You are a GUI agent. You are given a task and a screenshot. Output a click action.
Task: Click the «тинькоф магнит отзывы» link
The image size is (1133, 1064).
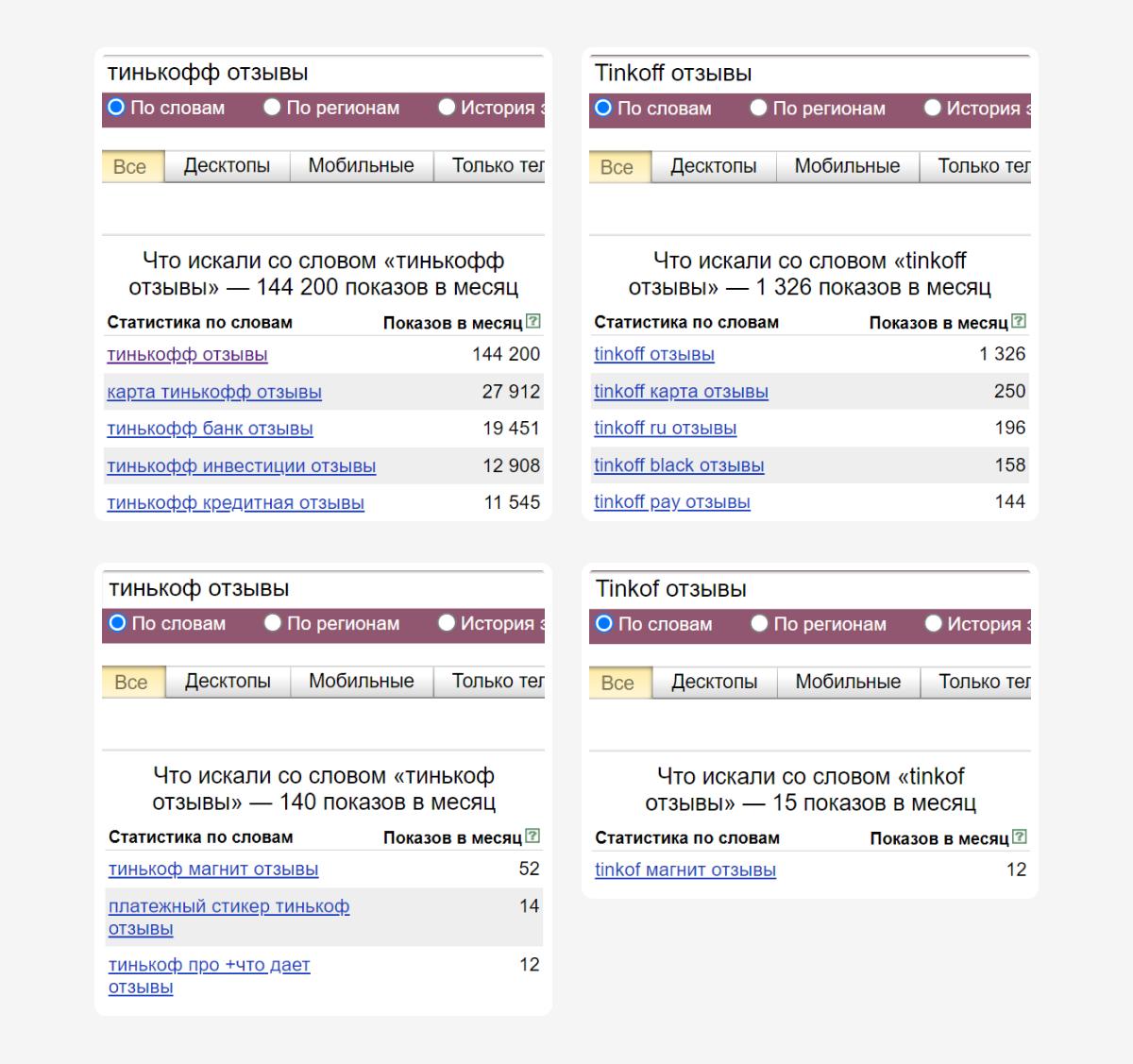pyautogui.click(x=213, y=870)
